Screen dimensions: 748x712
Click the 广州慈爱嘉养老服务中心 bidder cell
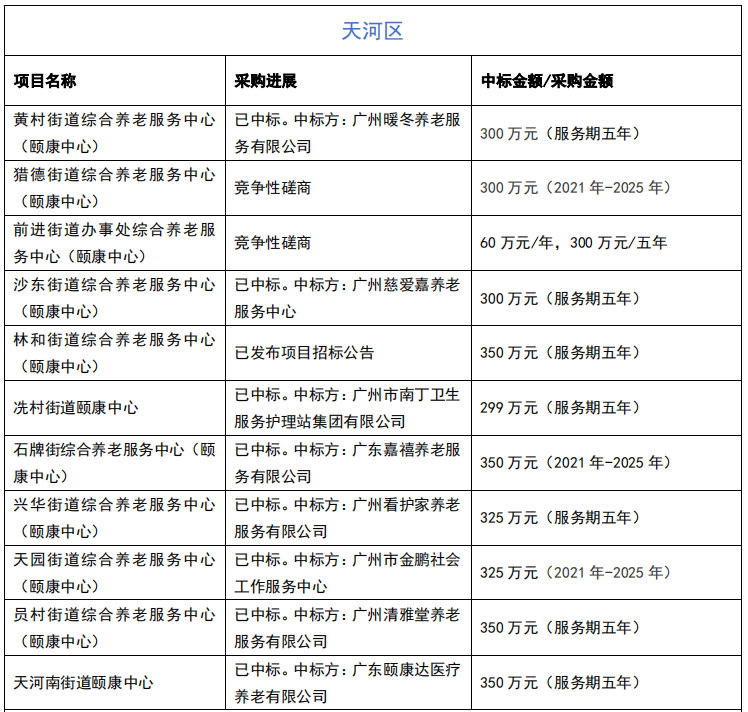click(x=347, y=297)
